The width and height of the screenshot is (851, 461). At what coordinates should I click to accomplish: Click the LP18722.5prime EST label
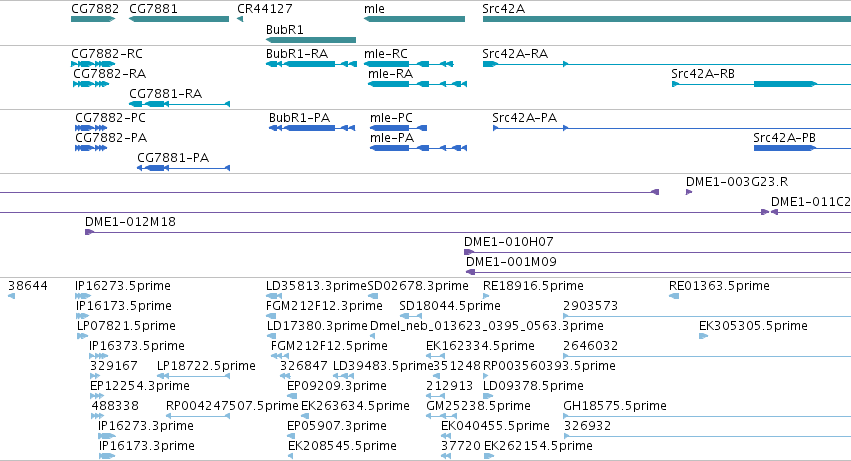point(206,366)
